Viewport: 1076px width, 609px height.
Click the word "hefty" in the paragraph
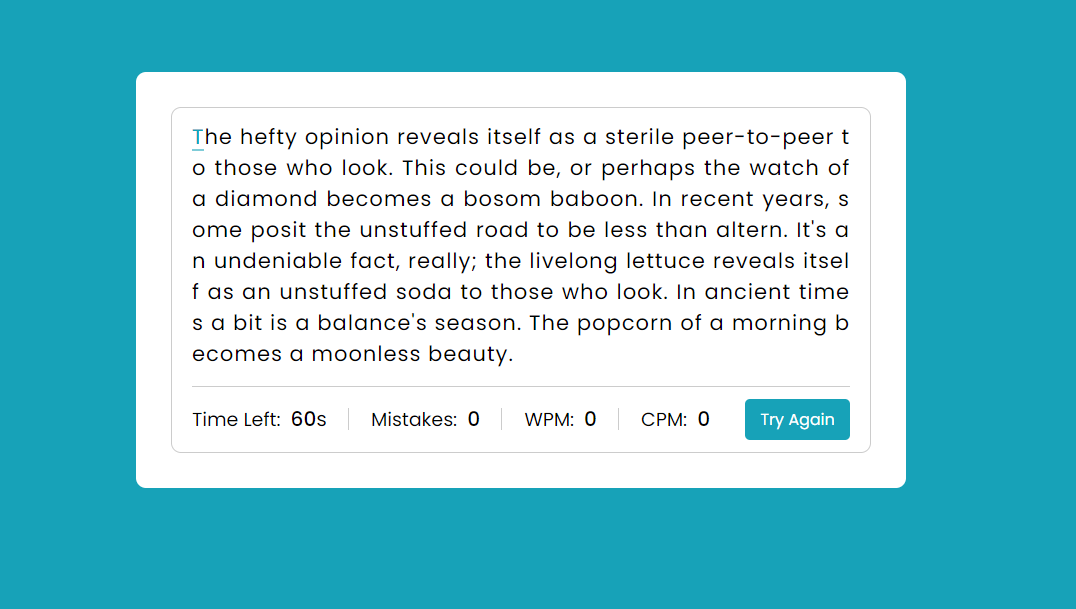268,137
